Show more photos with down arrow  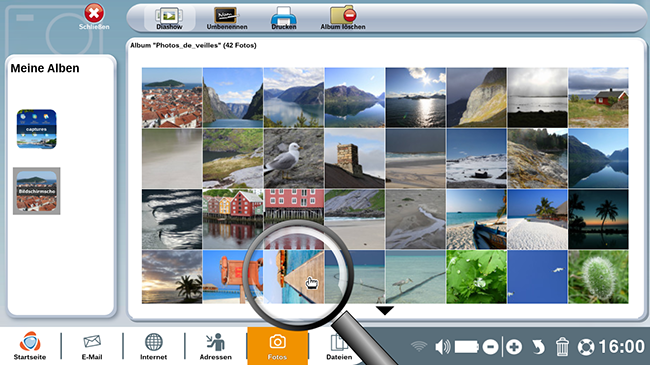385,310
